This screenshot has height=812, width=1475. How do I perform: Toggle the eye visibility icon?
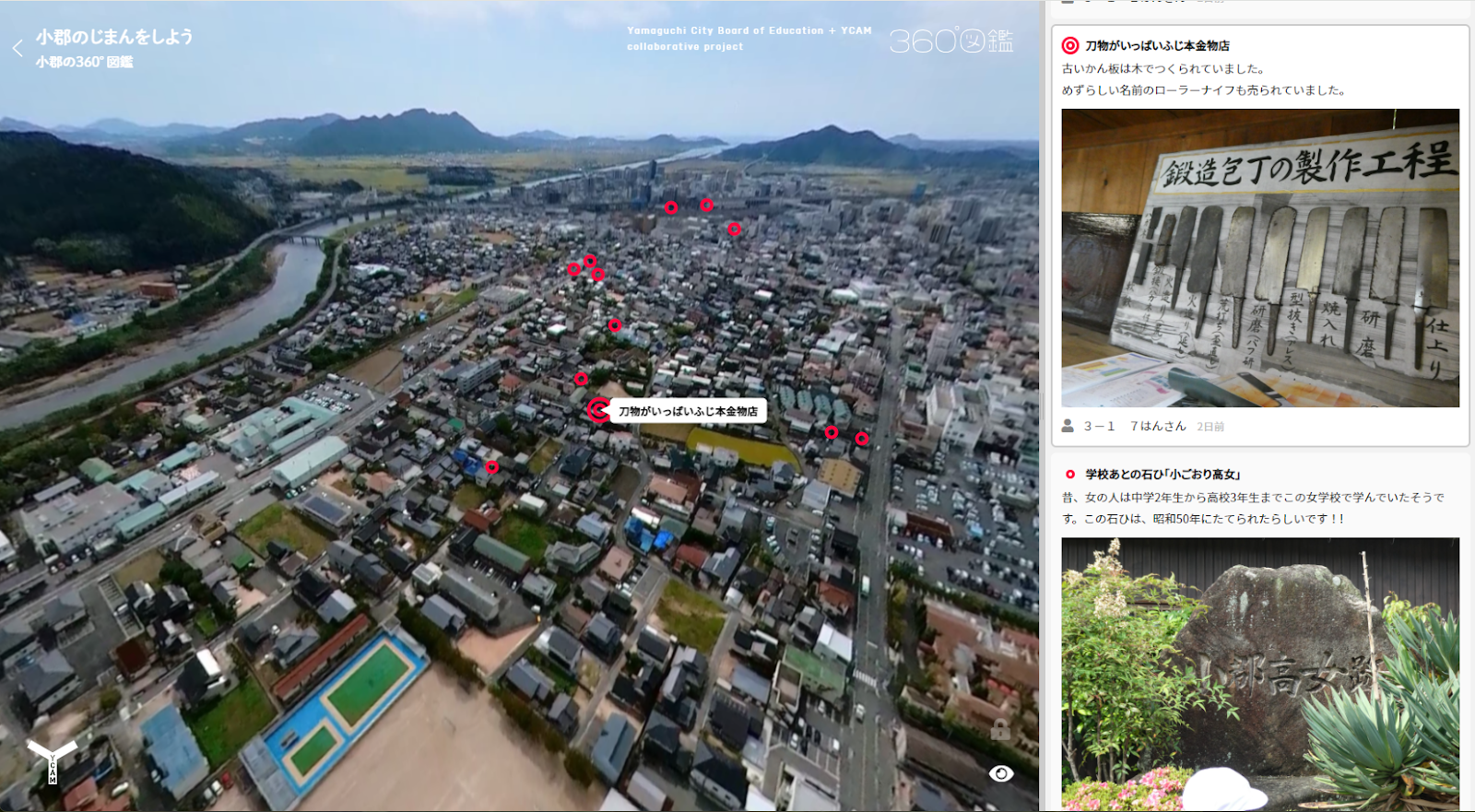pyautogui.click(x=1001, y=773)
